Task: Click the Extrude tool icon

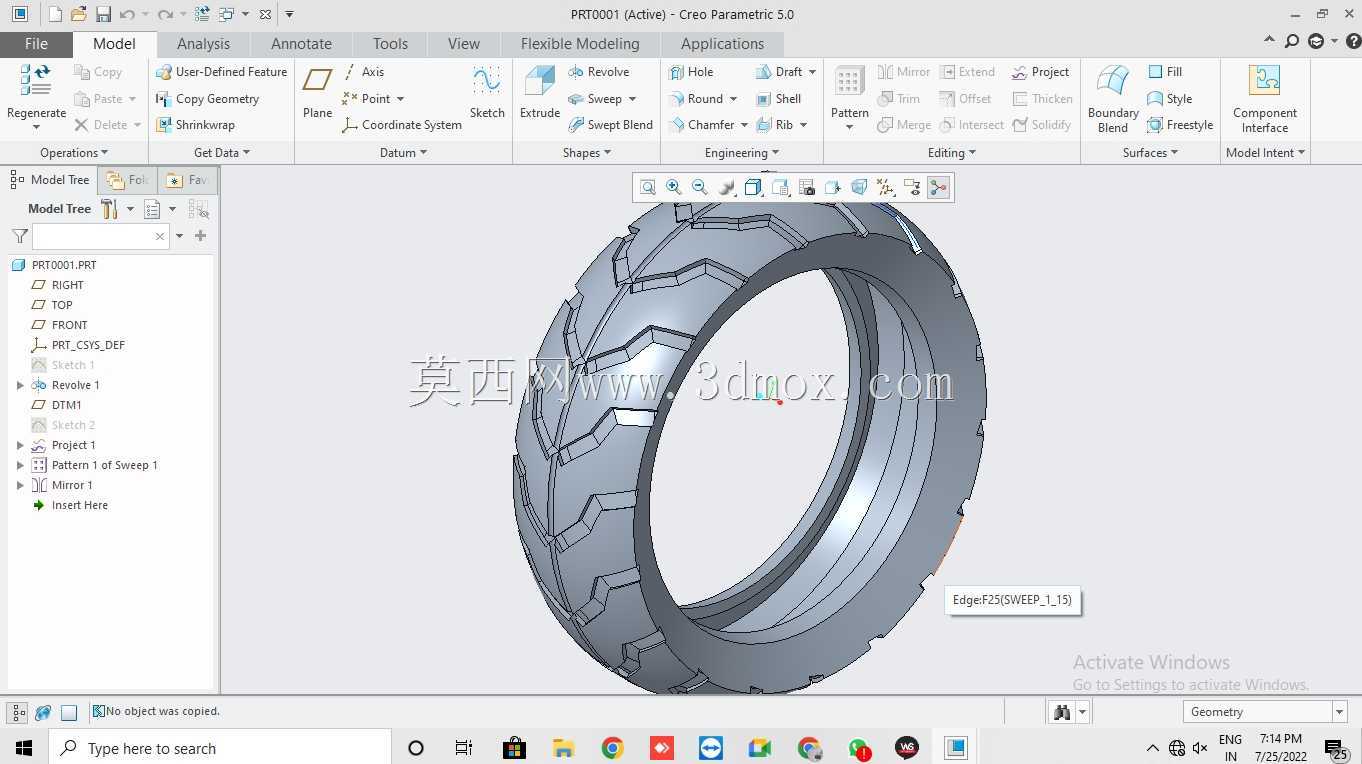Action: point(540,82)
